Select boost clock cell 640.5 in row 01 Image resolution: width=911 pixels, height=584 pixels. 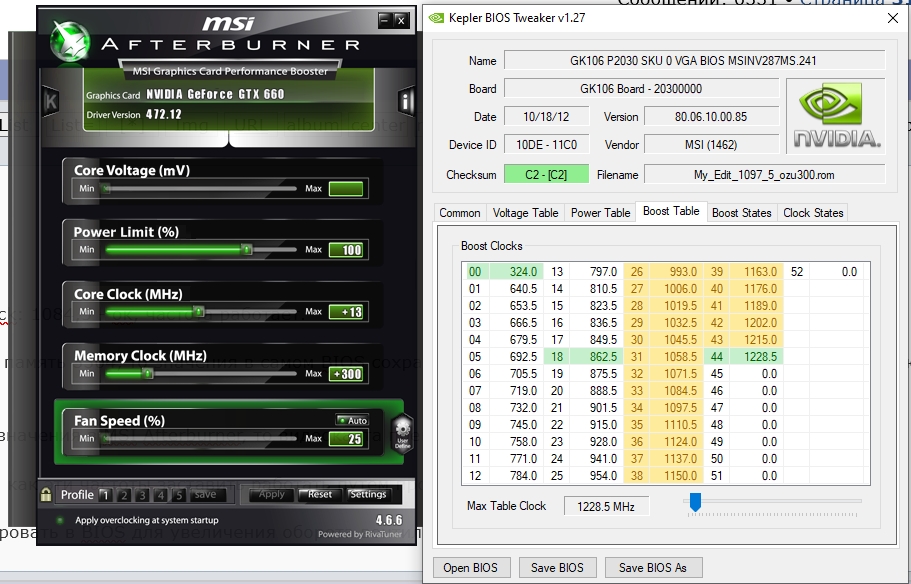(x=516, y=289)
